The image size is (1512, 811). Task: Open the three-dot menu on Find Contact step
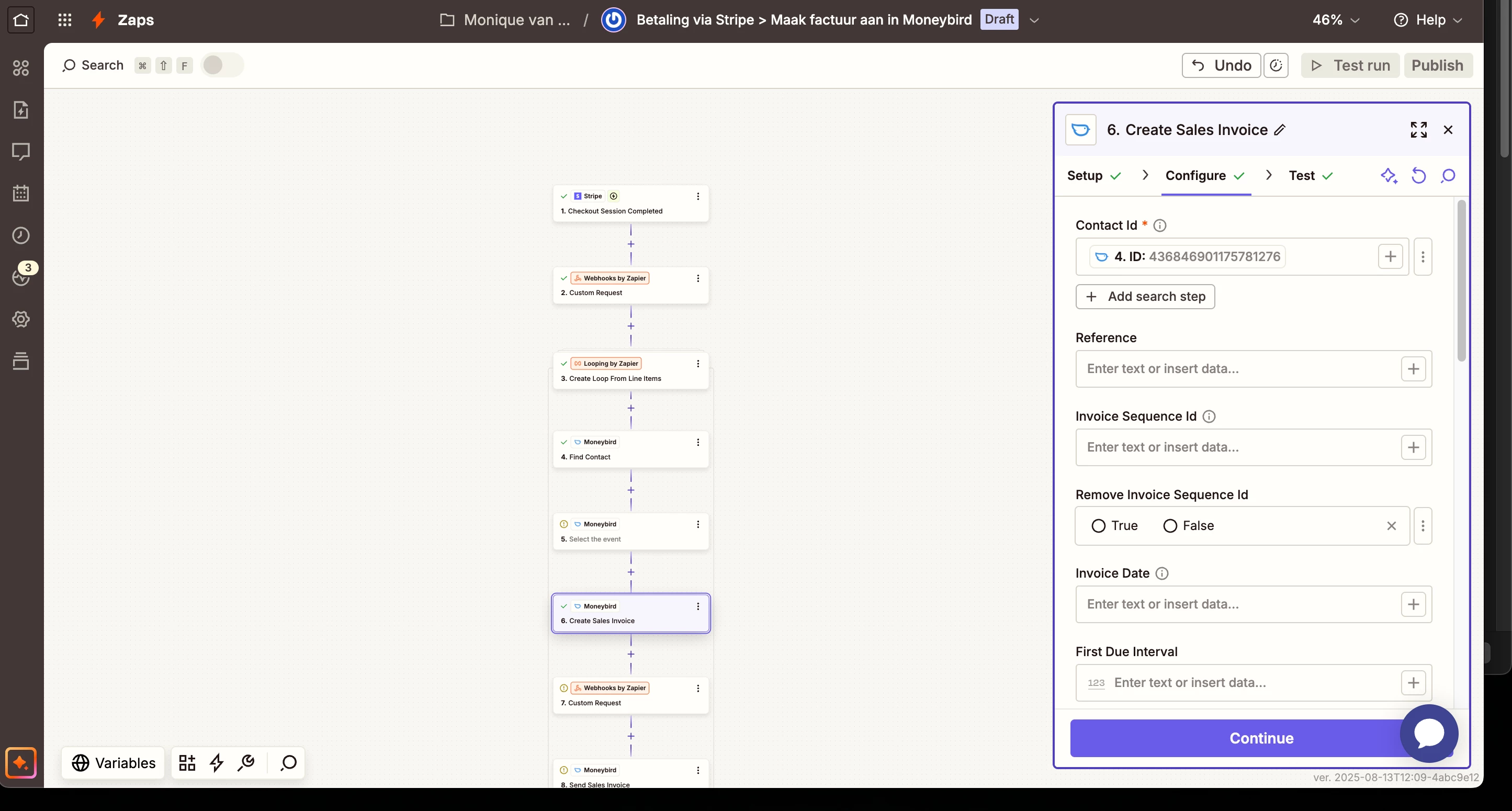pos(698,443)
